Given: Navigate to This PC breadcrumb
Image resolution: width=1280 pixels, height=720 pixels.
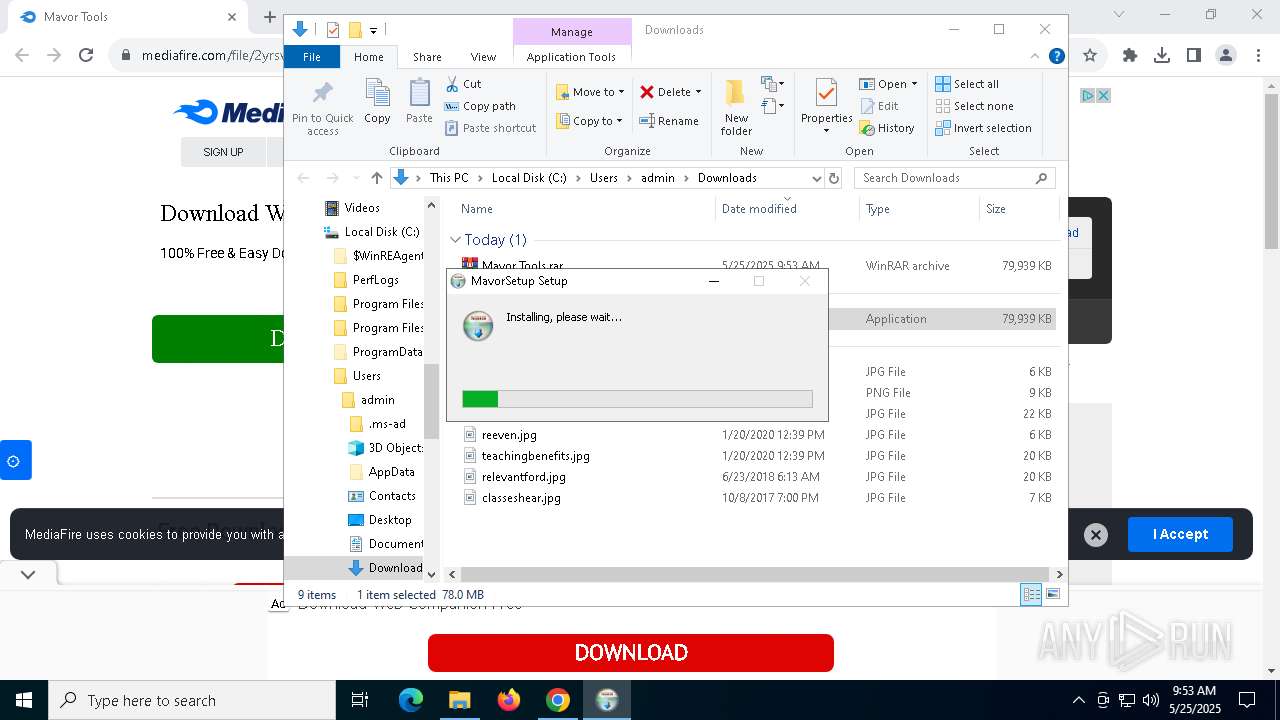Looking at the screenshot, I should pyautogui.click(x=449, y=178).
